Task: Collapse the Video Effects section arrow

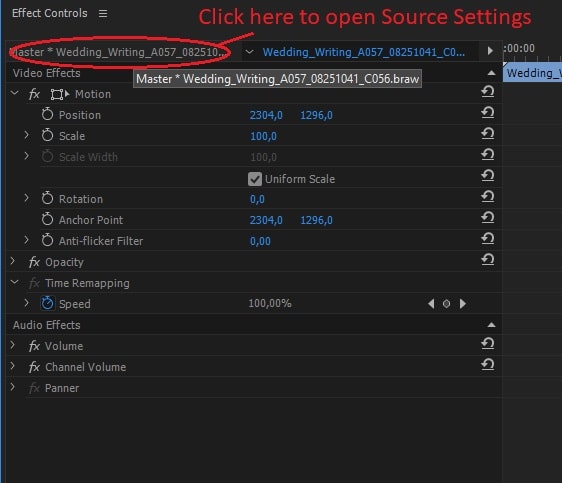Action: pos(491,73)
